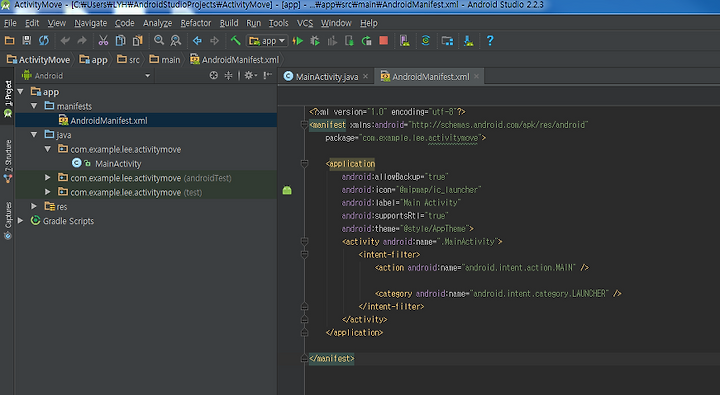
Task: Open the app run configuration dropdown
Action: 267,41
